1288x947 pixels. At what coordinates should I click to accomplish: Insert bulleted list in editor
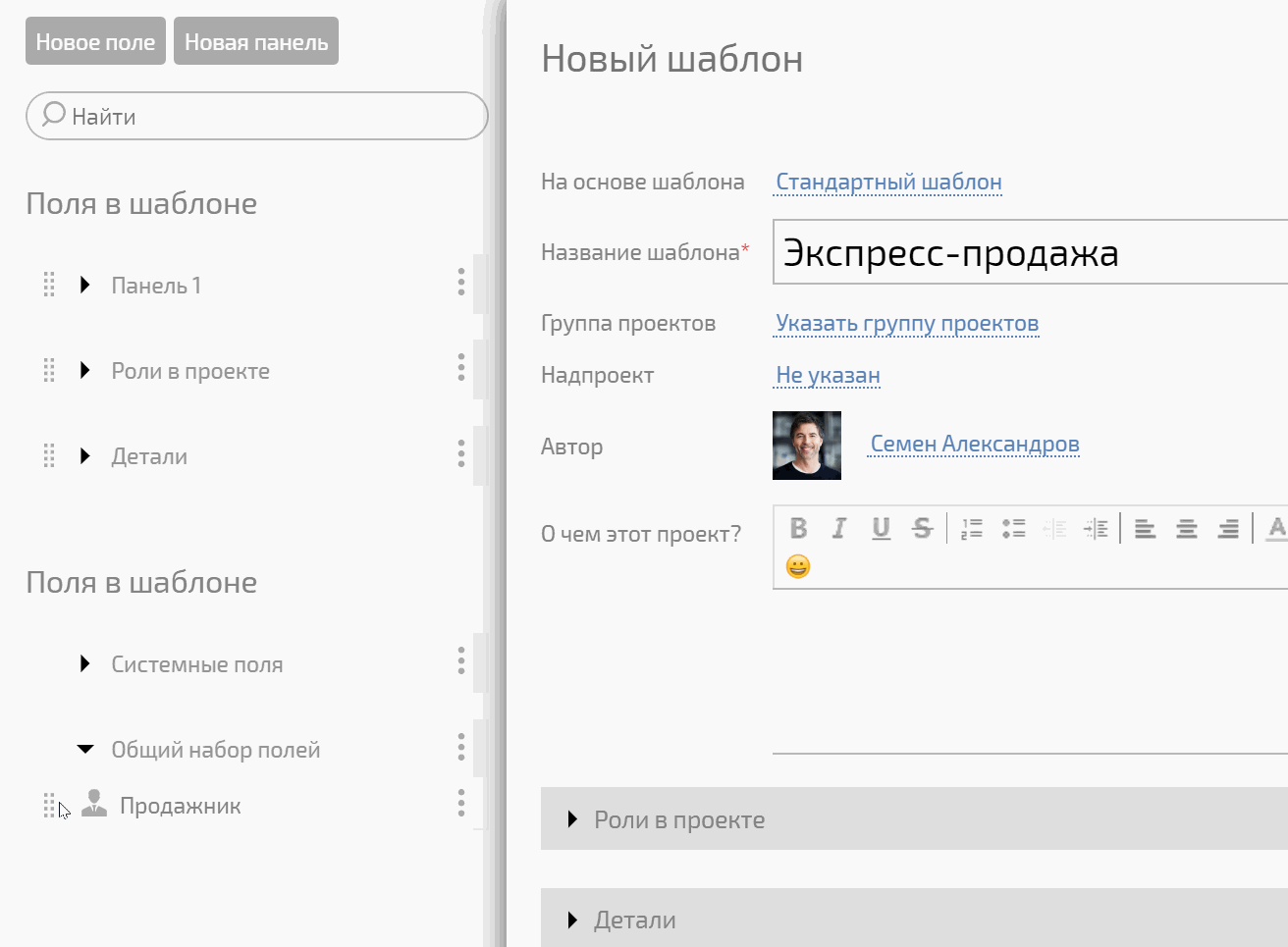[x=1014, y=529]
